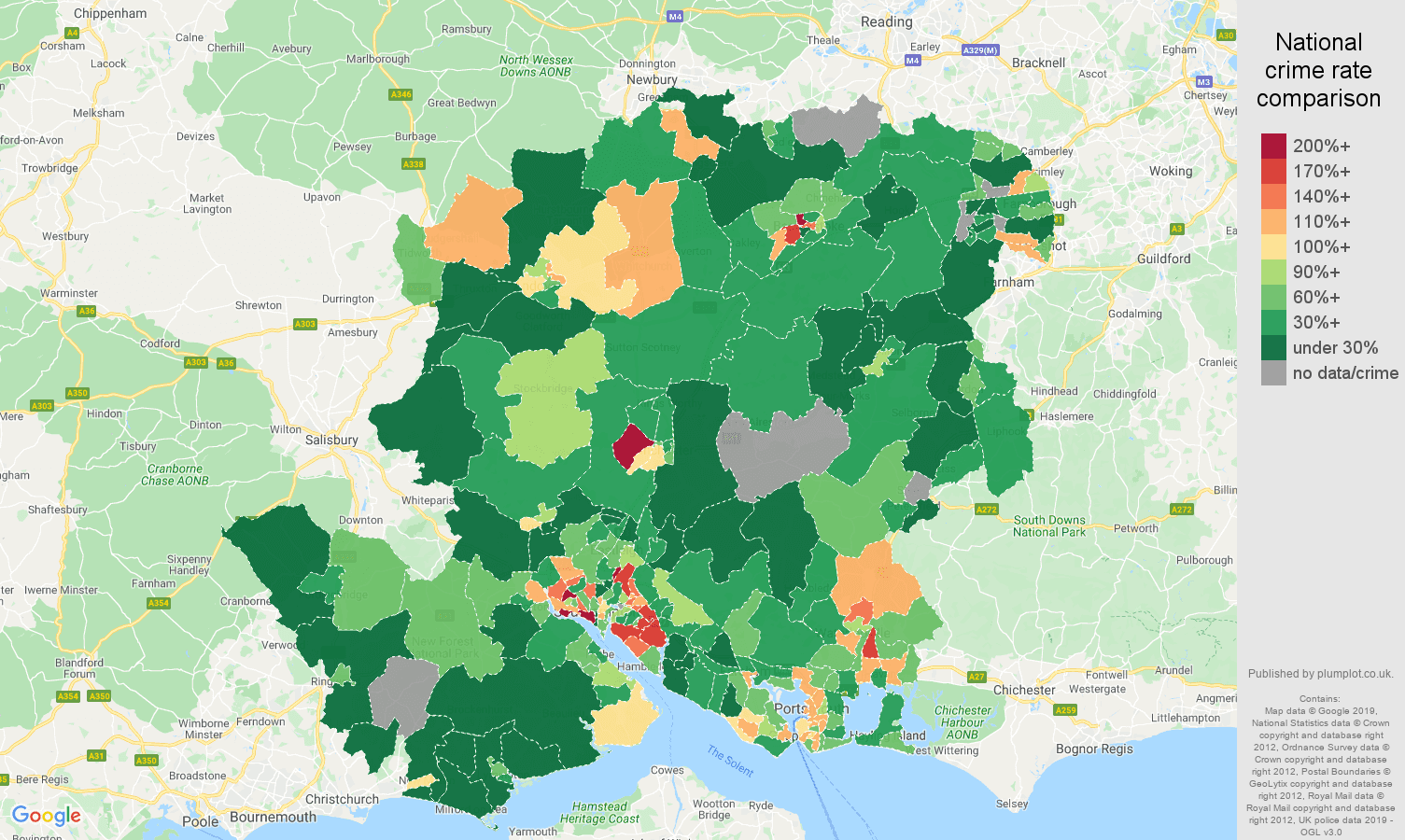
Task: Click the A329(M) road shield
Action: coord(980,50)
